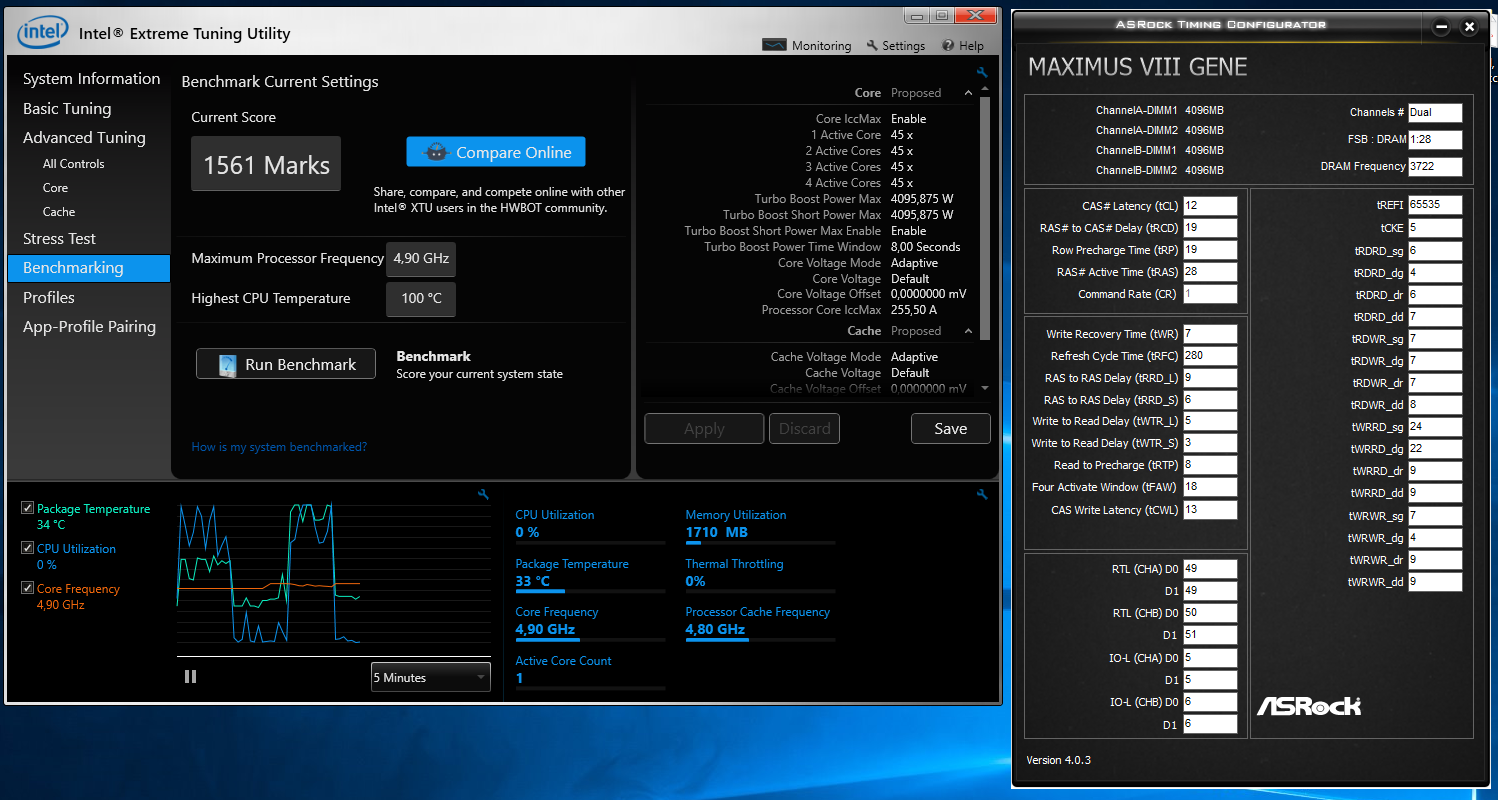The height and width of the screenshot is (800, 1498).
Task: Click the Compare Online button
Action: [496, 152]
